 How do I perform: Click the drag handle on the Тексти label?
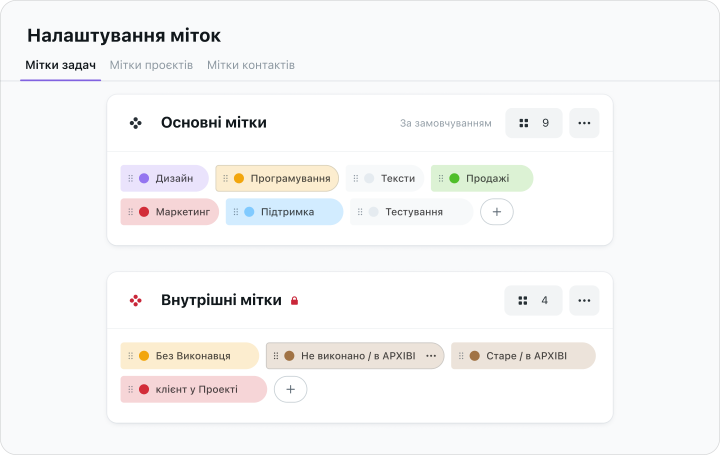[x=355, y=178]
